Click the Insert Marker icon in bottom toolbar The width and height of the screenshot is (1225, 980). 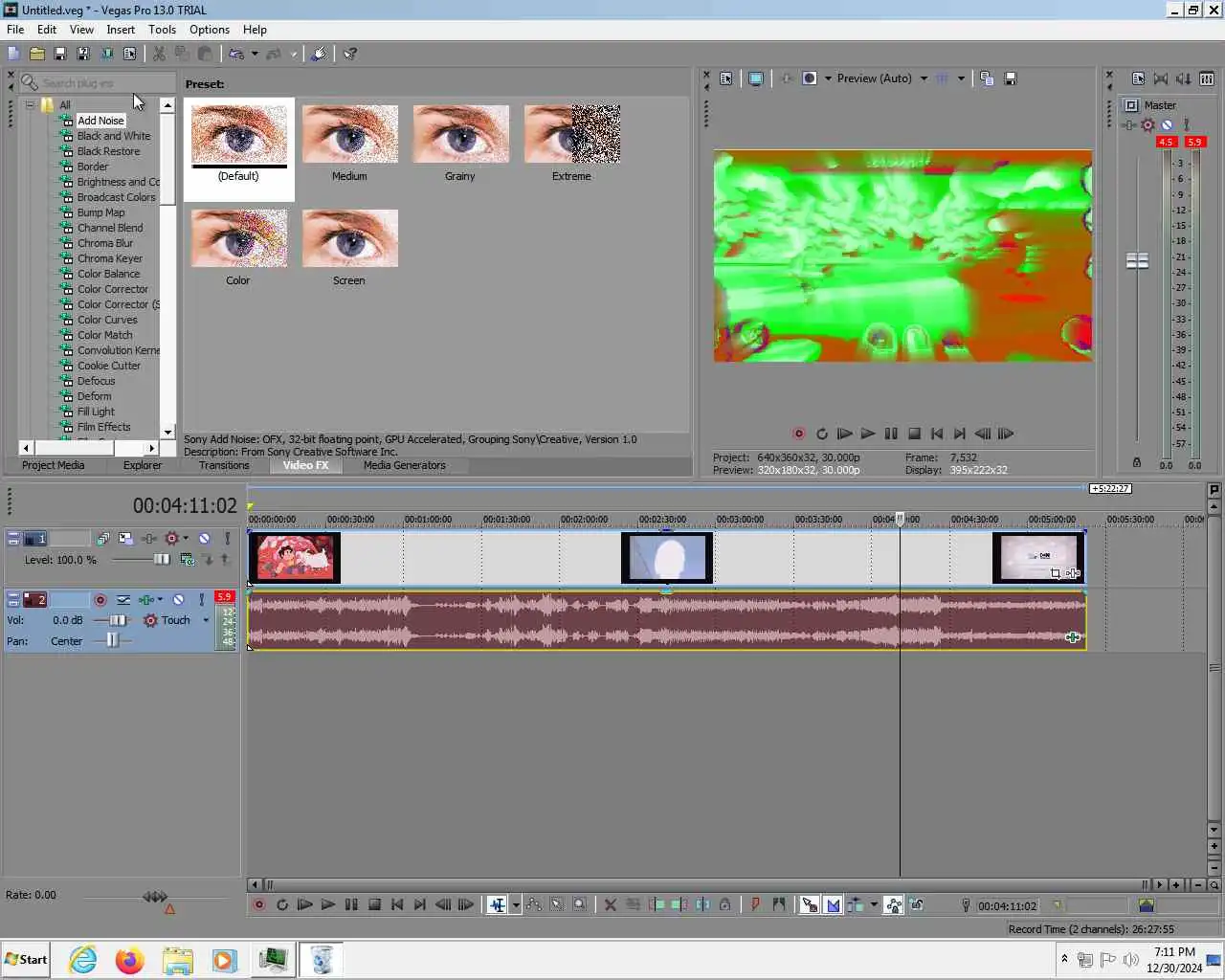coord(755,904)
